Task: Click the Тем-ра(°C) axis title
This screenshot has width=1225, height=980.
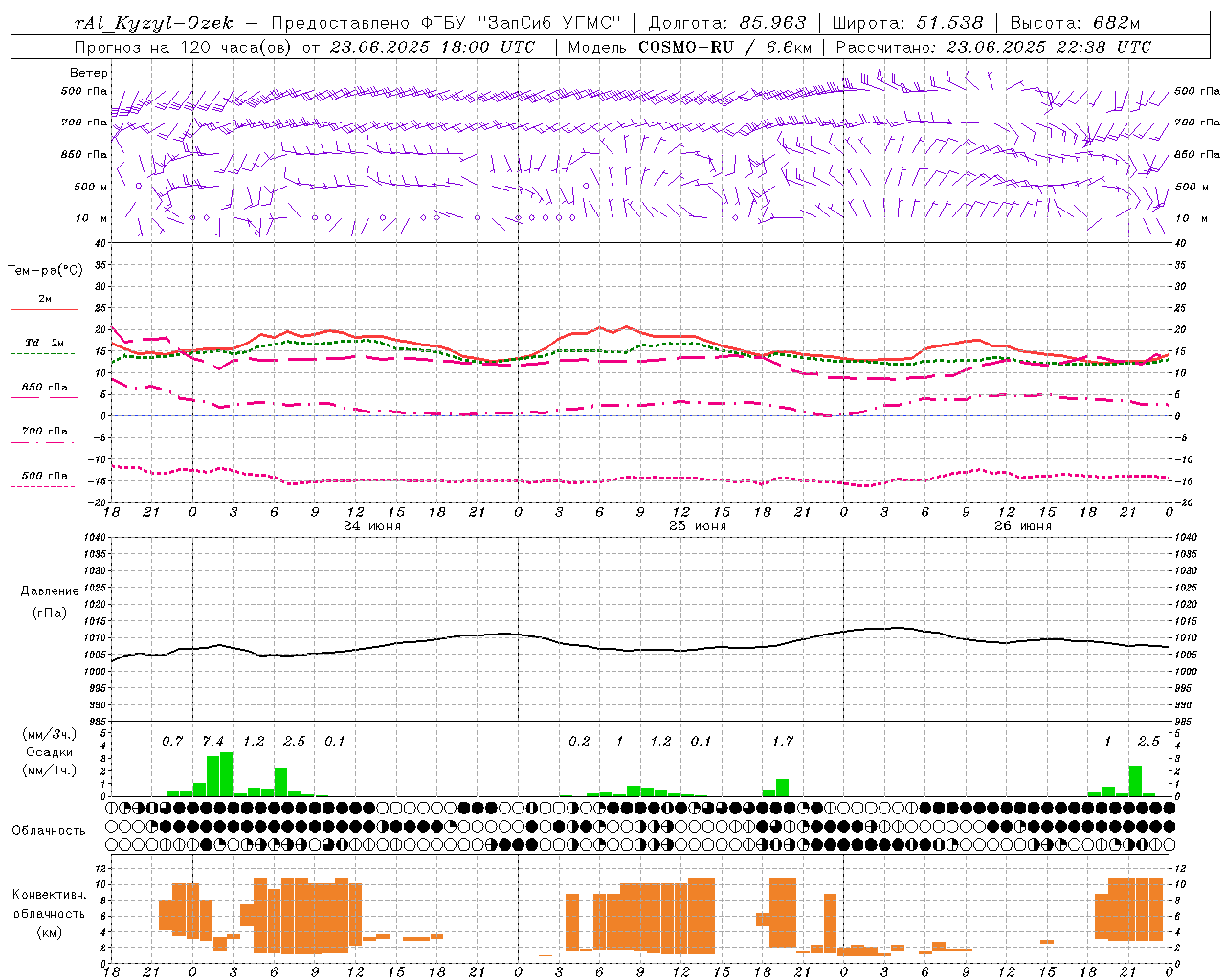Action: coord(45,271)
